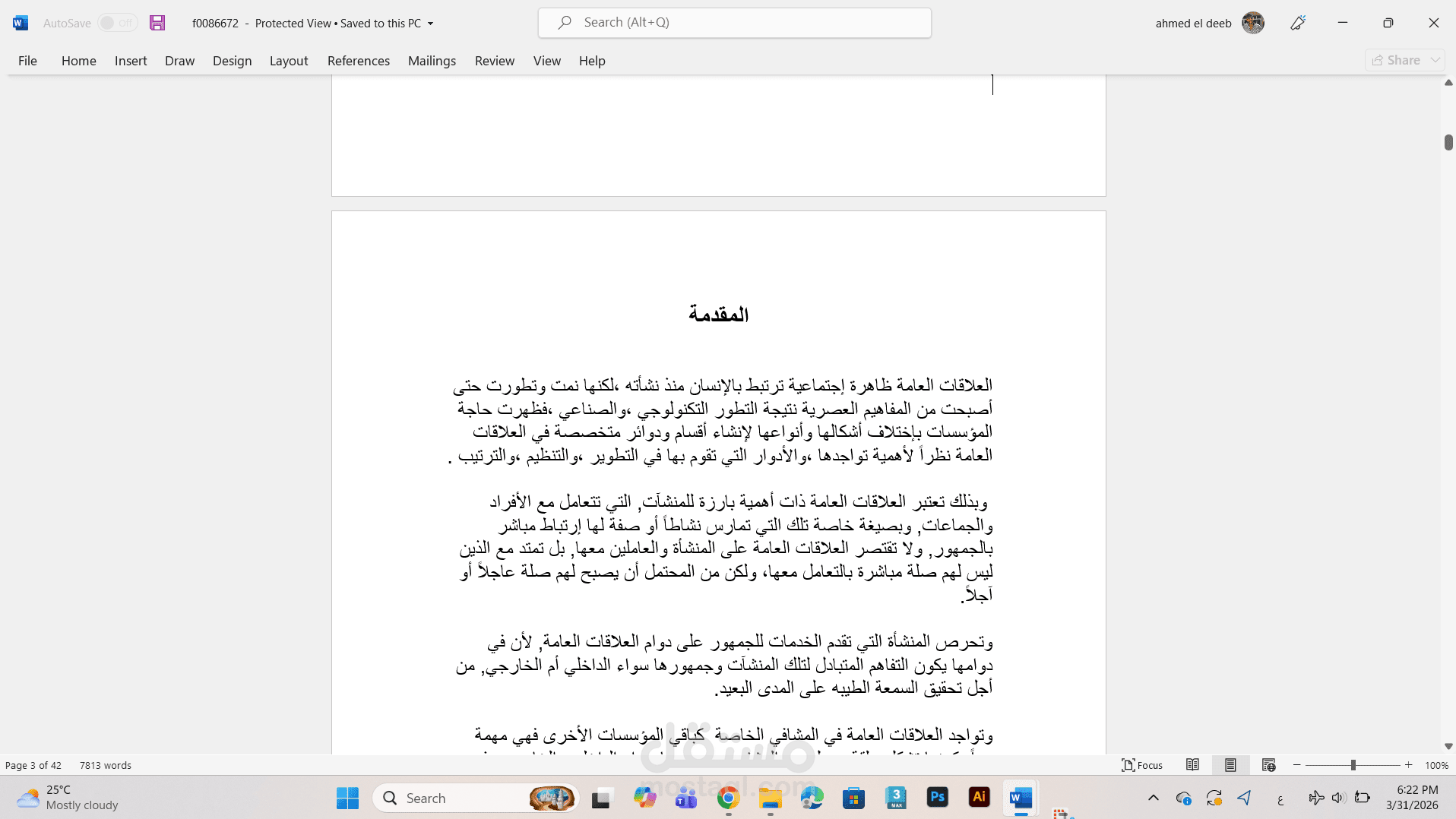Click the volume speaker tray icon
Screen dimensions: 1456x819
pyautogui.click(x=1339, y=798)
